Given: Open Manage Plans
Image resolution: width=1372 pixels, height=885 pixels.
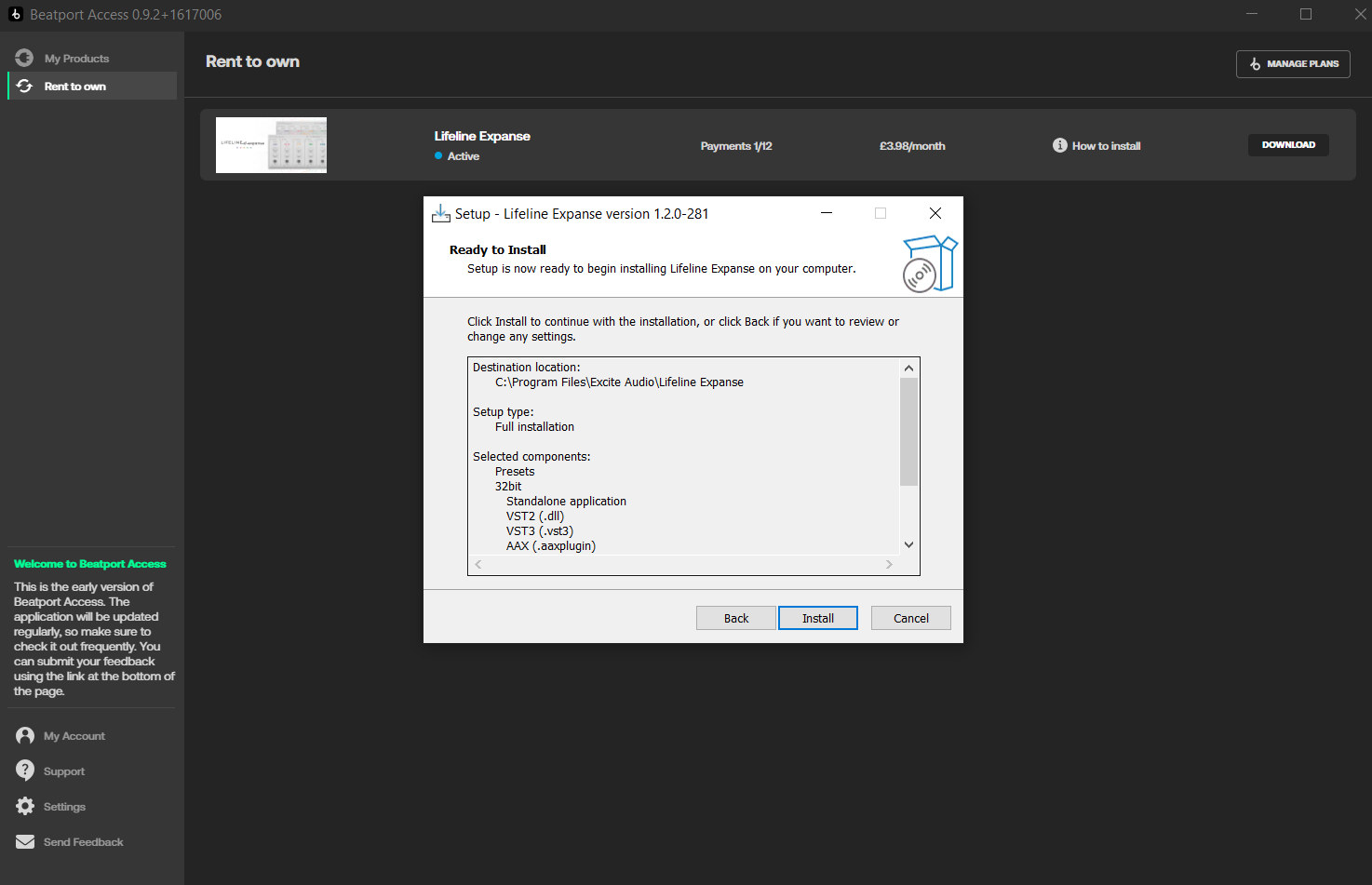Looking at the screenshot, I should pyautogui.click(x=1292, y=64).
